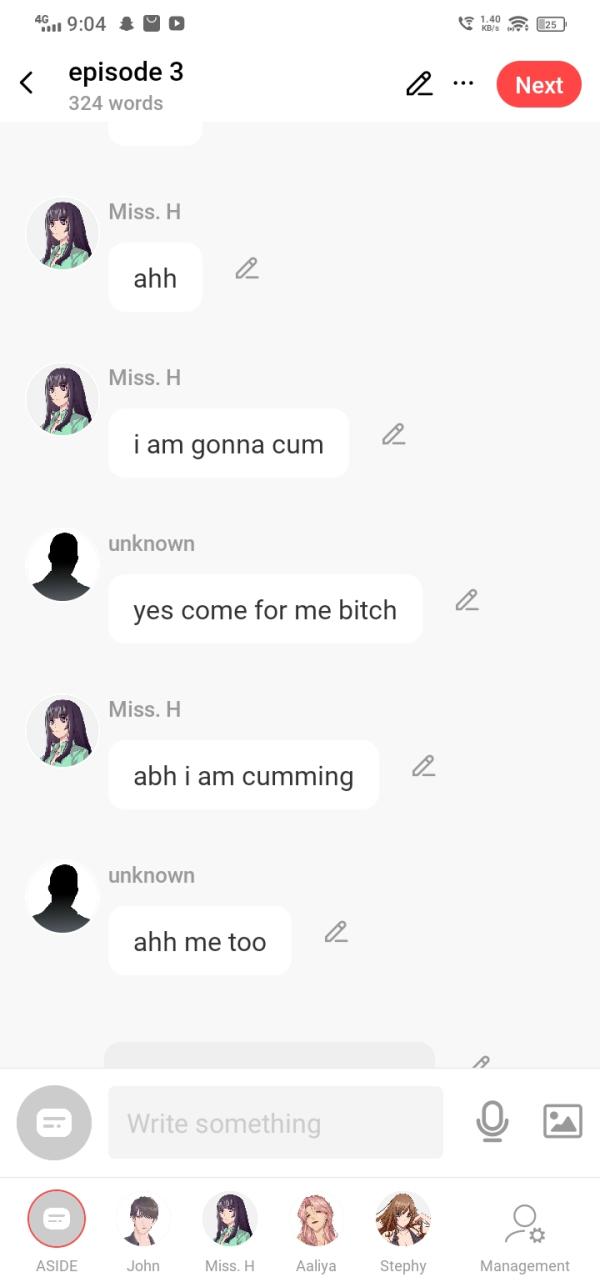The width and height of the screenshot is (600, 1287).
Task: Edit the "i am gonna cum" message pencil
Action: pos(393,434)
